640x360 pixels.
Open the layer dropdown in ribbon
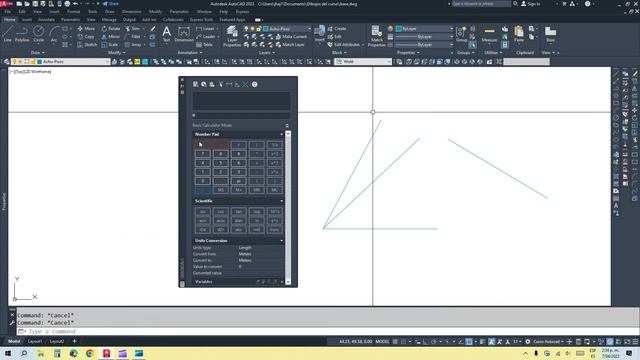(309, 29)
